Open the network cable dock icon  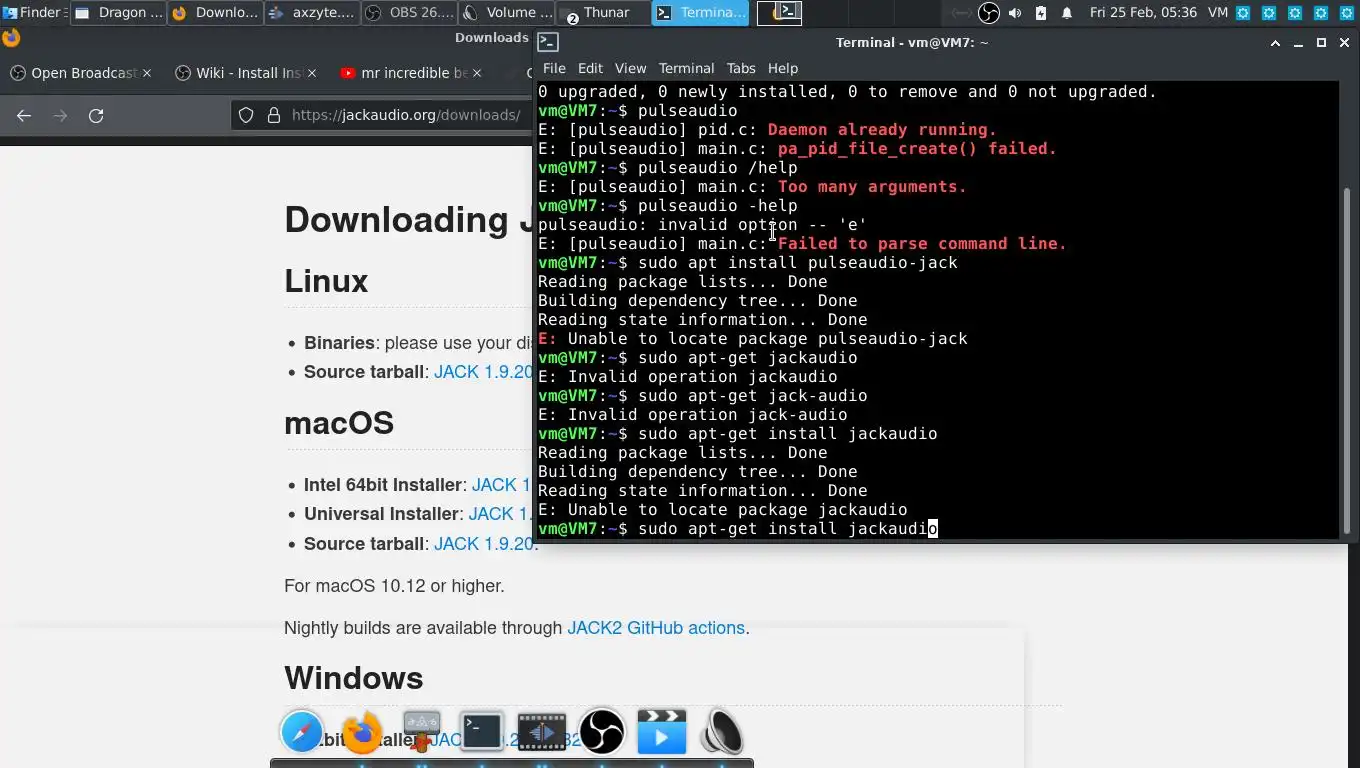click(x=421, y=731)
